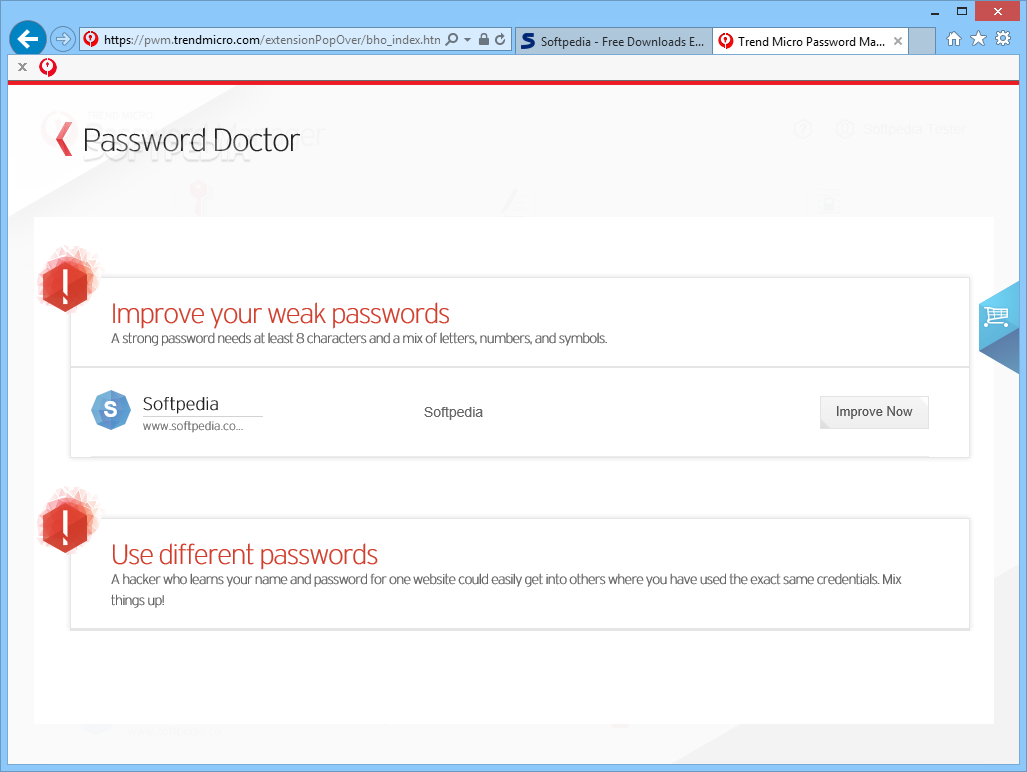Click the browser Back arrow button

(28, 39)
